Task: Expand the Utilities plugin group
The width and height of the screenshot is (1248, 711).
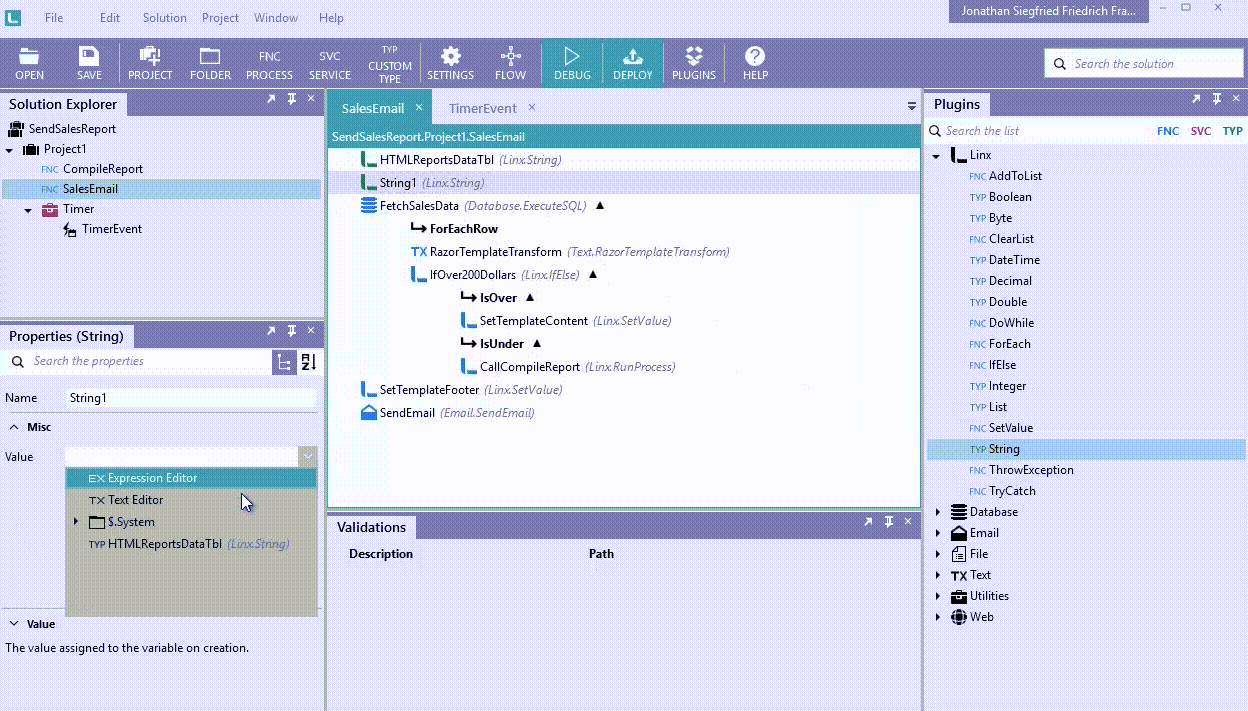Action: click(937, 596)
